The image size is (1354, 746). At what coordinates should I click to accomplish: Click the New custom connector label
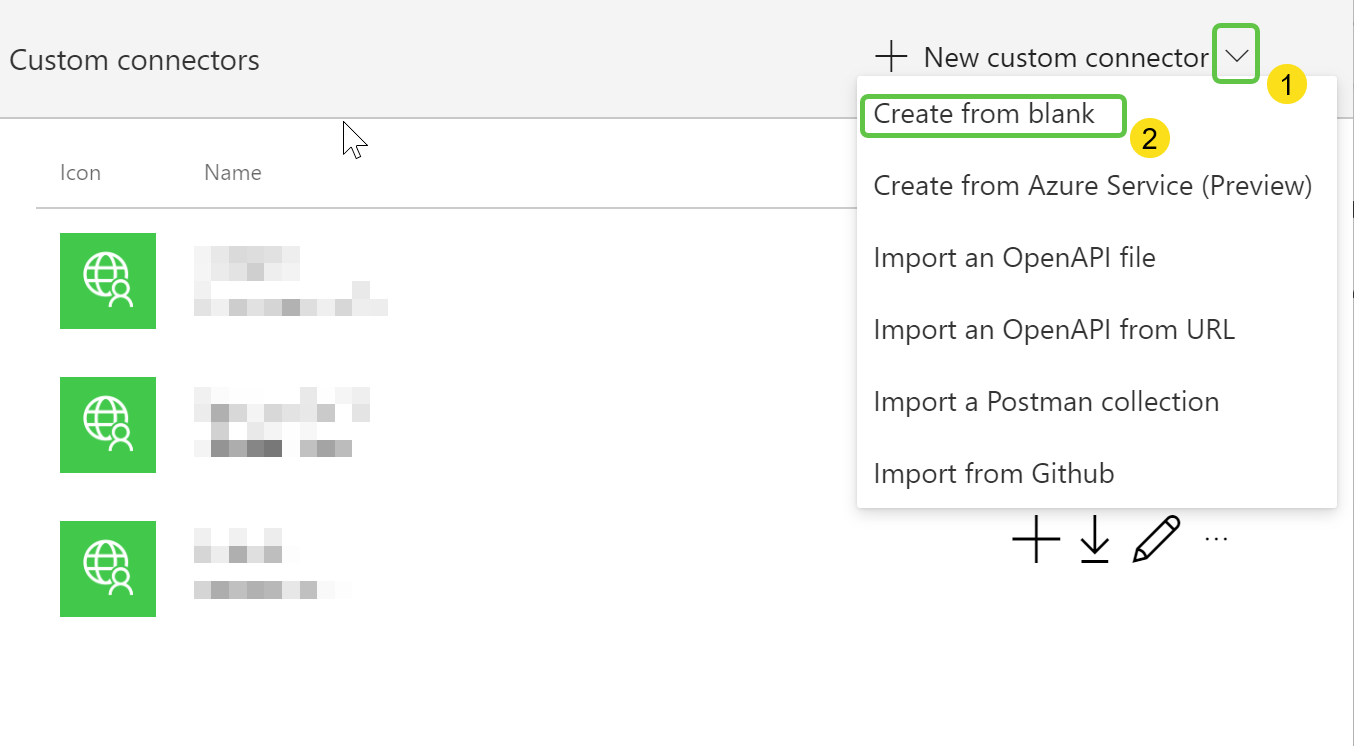pos(1065,58)
